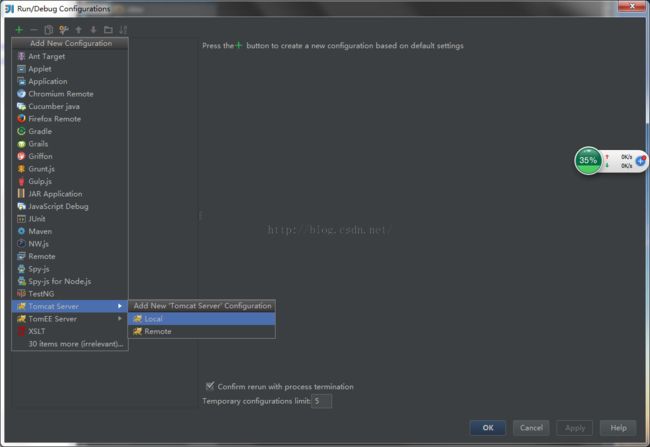Click the Sort Configurations icon
This screenshot has width=650, height=447.
pos(123,30)
